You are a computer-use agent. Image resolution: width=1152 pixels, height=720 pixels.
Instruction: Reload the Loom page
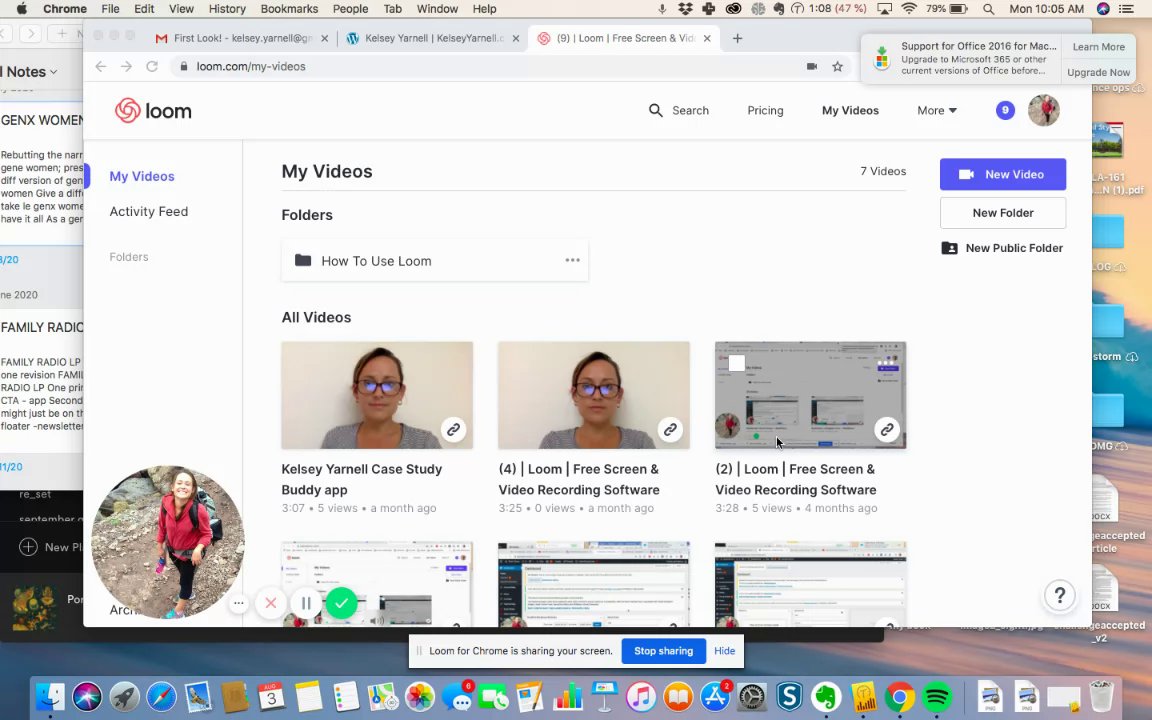point(152,66)
